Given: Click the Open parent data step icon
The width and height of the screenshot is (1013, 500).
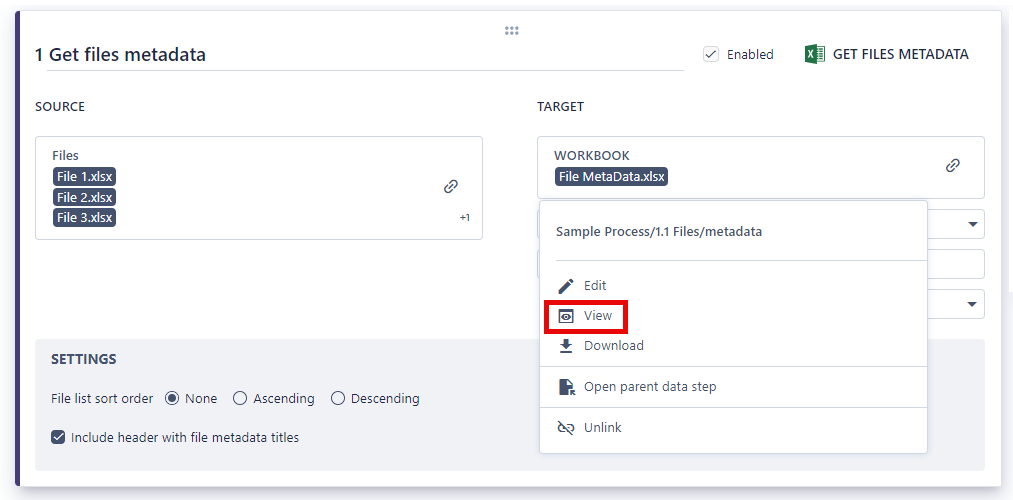Looking at the screenshot, I should pos(566,387).
